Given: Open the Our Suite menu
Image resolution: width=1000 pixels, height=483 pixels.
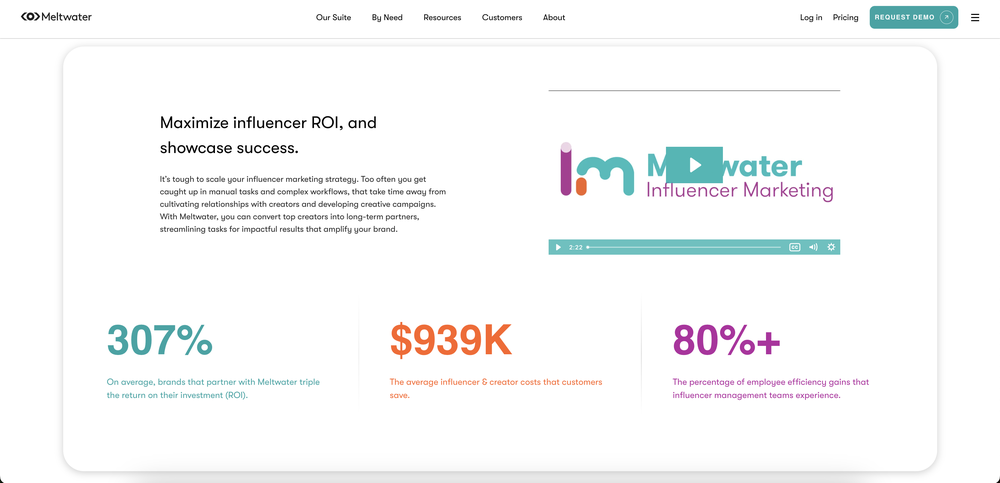Looking at the screenshot, I should pos(334,18).
